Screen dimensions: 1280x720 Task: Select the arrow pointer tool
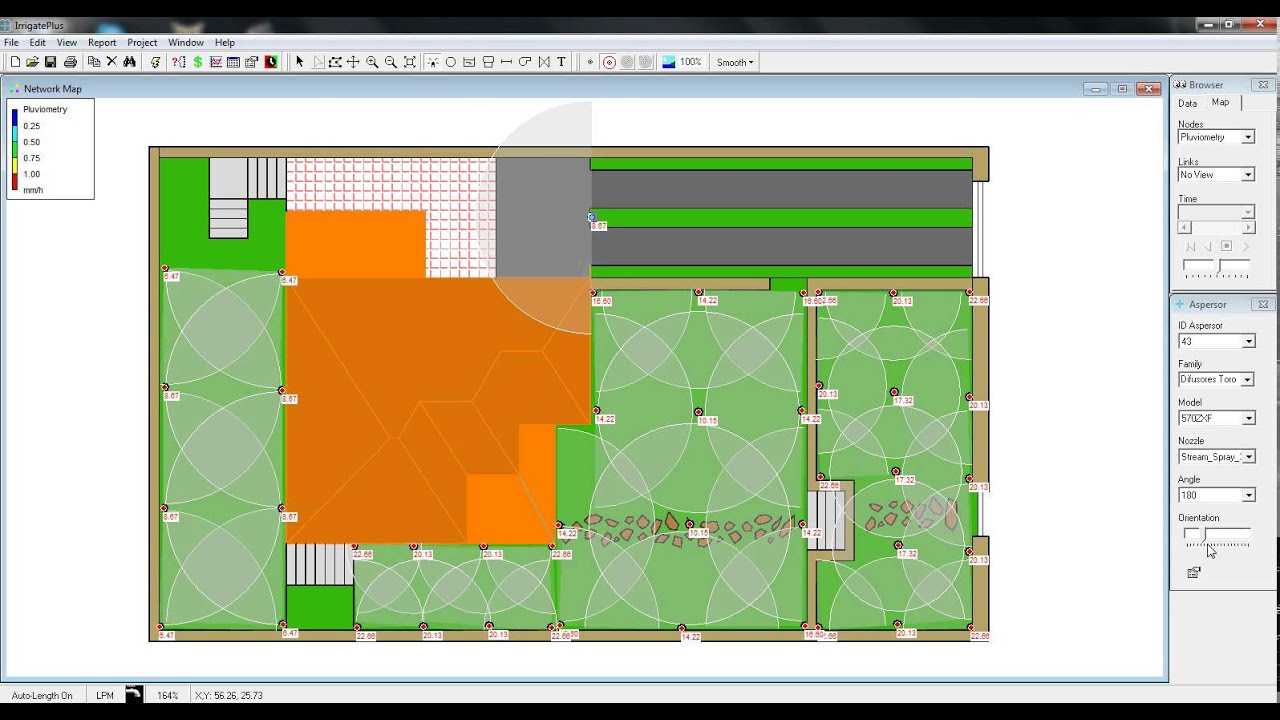pos(299,62)
